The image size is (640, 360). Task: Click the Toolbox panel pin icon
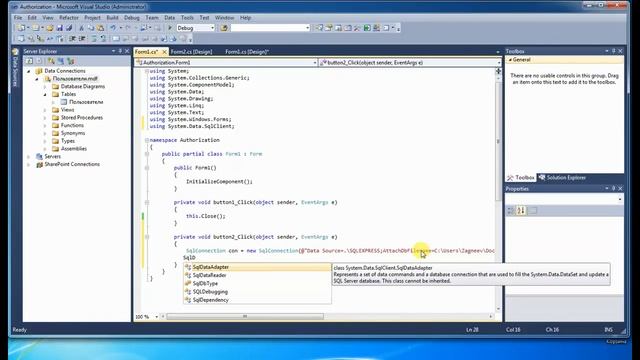(613, 51)
